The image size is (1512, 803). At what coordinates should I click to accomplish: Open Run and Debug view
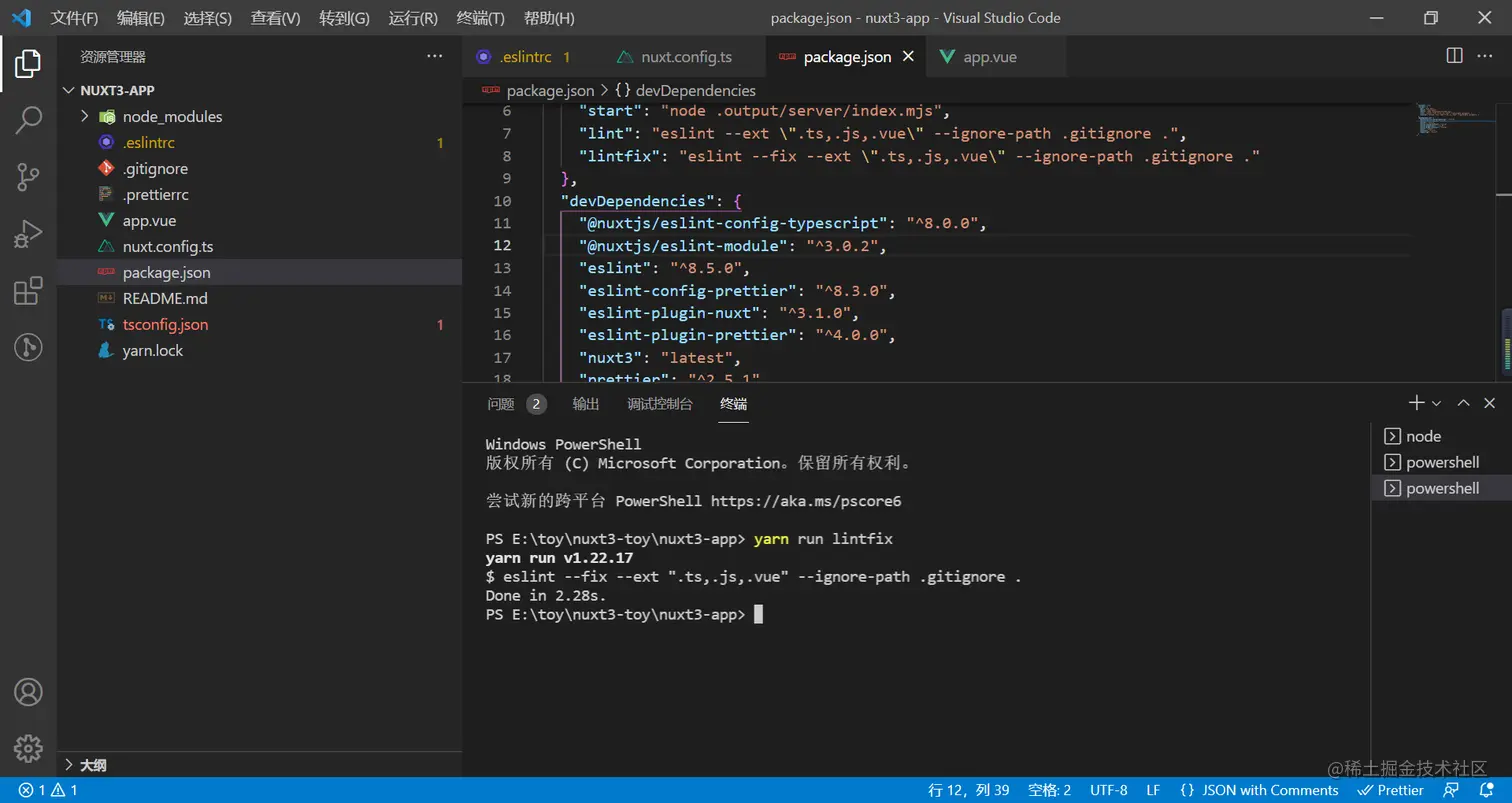coord(28,235)
